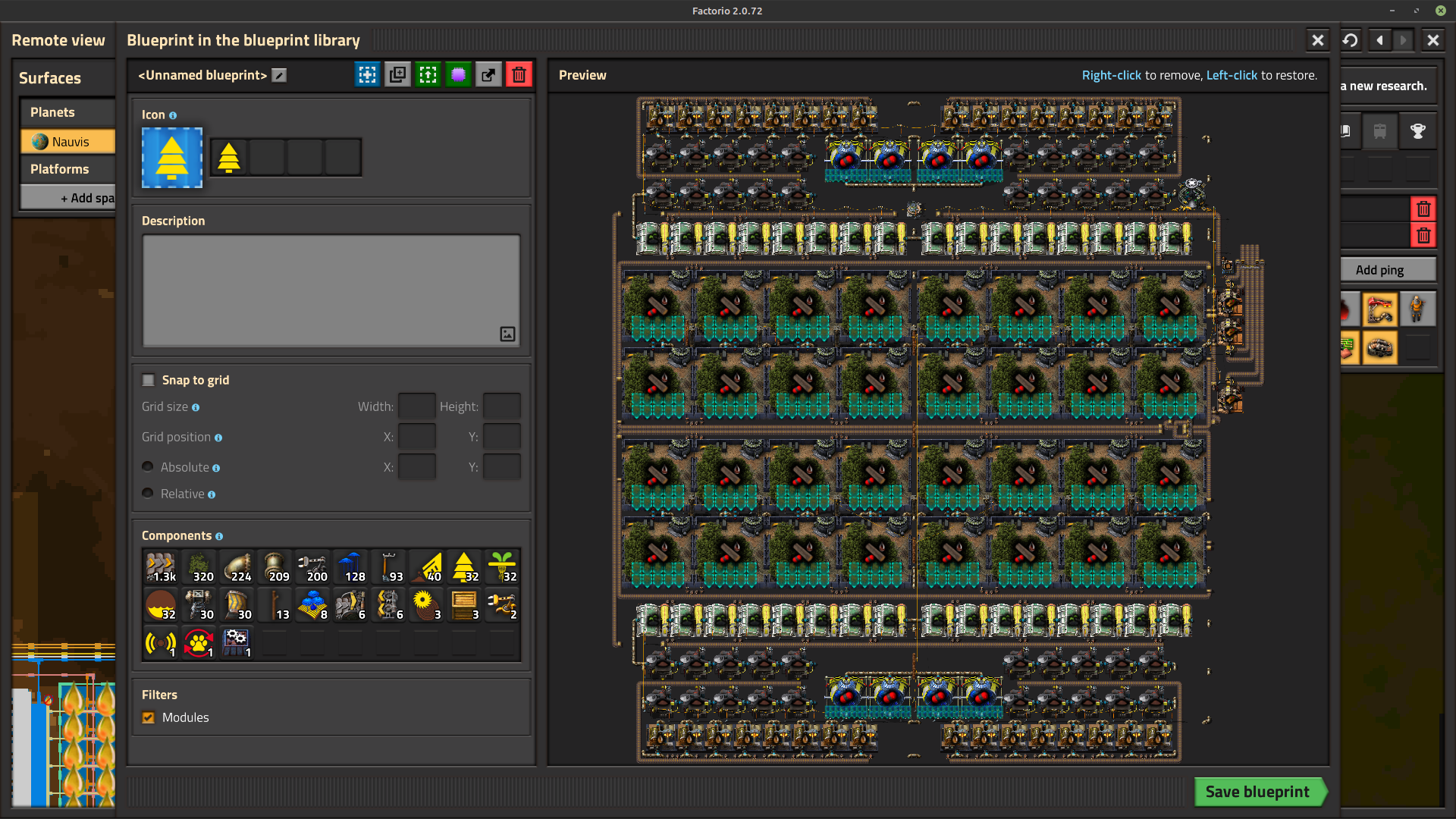This screenshot has width=1456, height=819.
Task: Click the insert image icon in description
Action: [x=507, y=334]
